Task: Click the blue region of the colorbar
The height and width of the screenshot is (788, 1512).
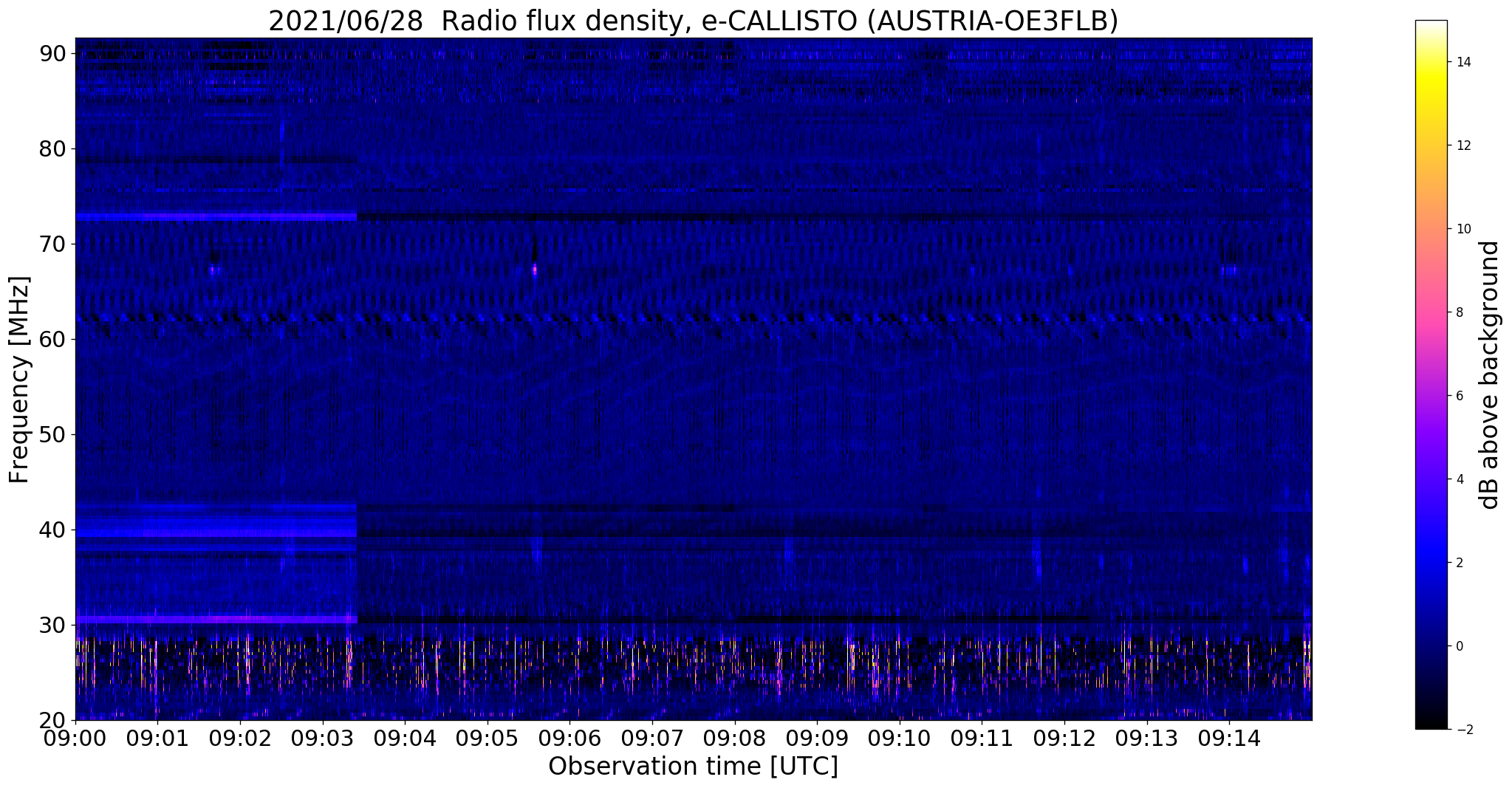Action: tap(1431, 561)
